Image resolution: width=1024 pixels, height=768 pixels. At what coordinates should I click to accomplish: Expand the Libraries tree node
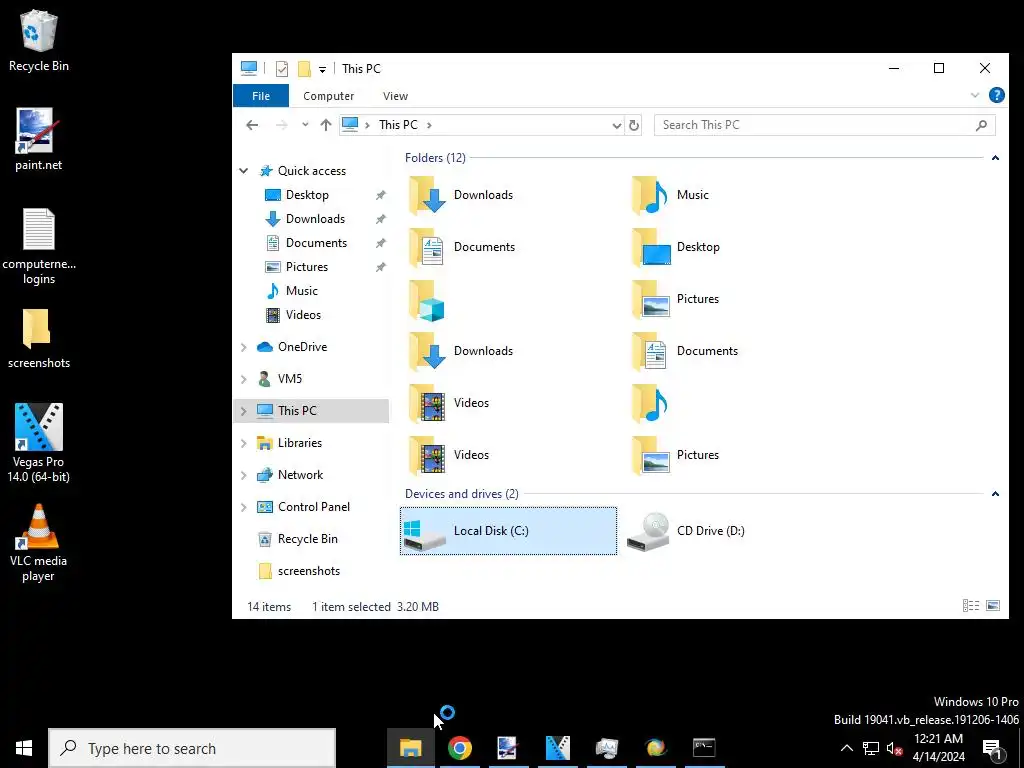click(244, 443)
